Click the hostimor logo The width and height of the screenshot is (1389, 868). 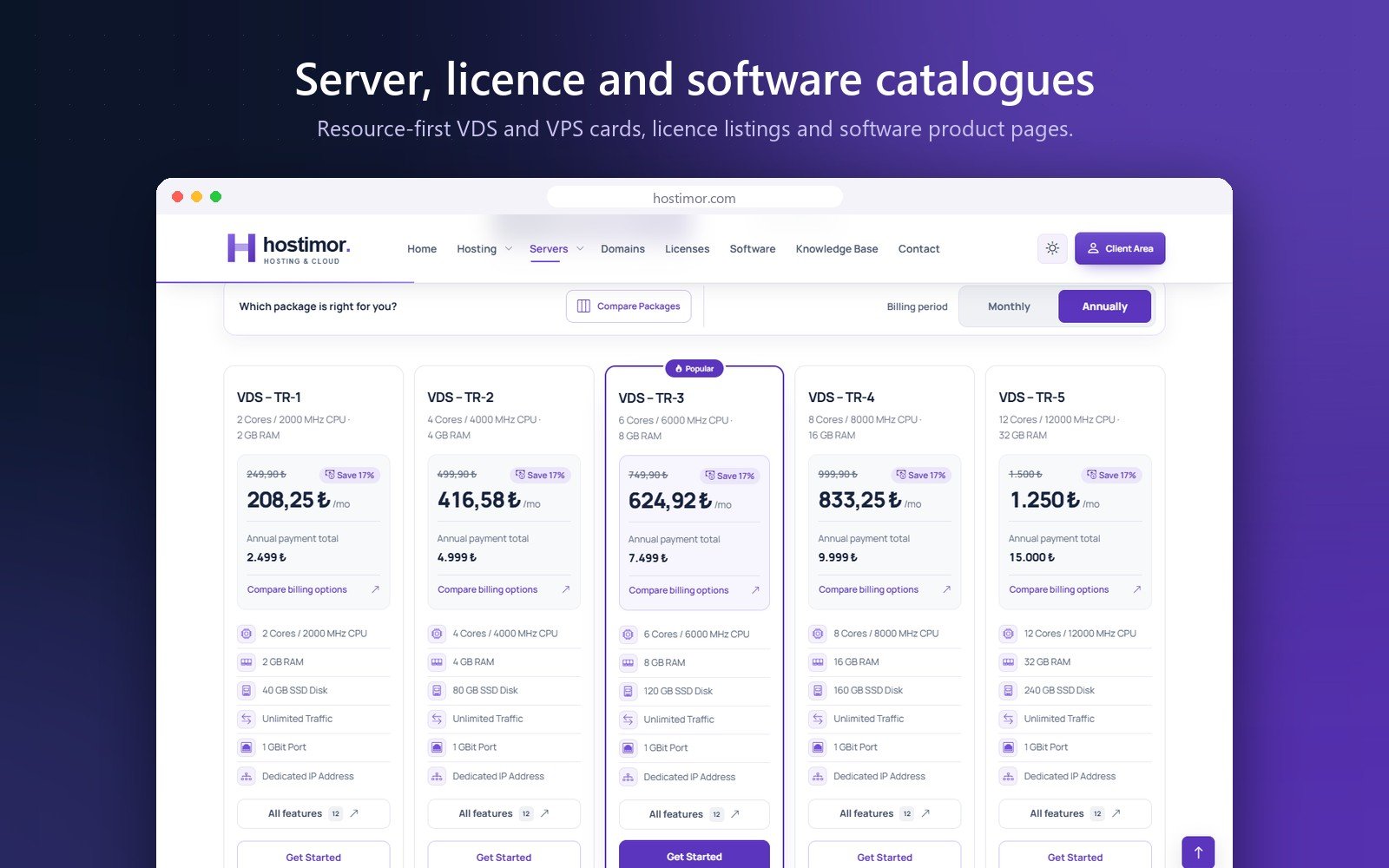pos(288,248)
